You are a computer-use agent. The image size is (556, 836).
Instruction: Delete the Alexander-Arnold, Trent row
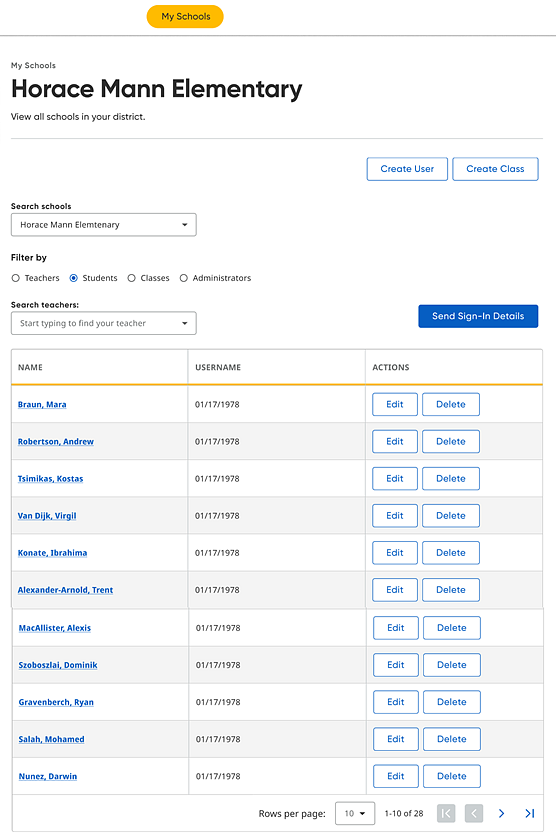[451, 590]
